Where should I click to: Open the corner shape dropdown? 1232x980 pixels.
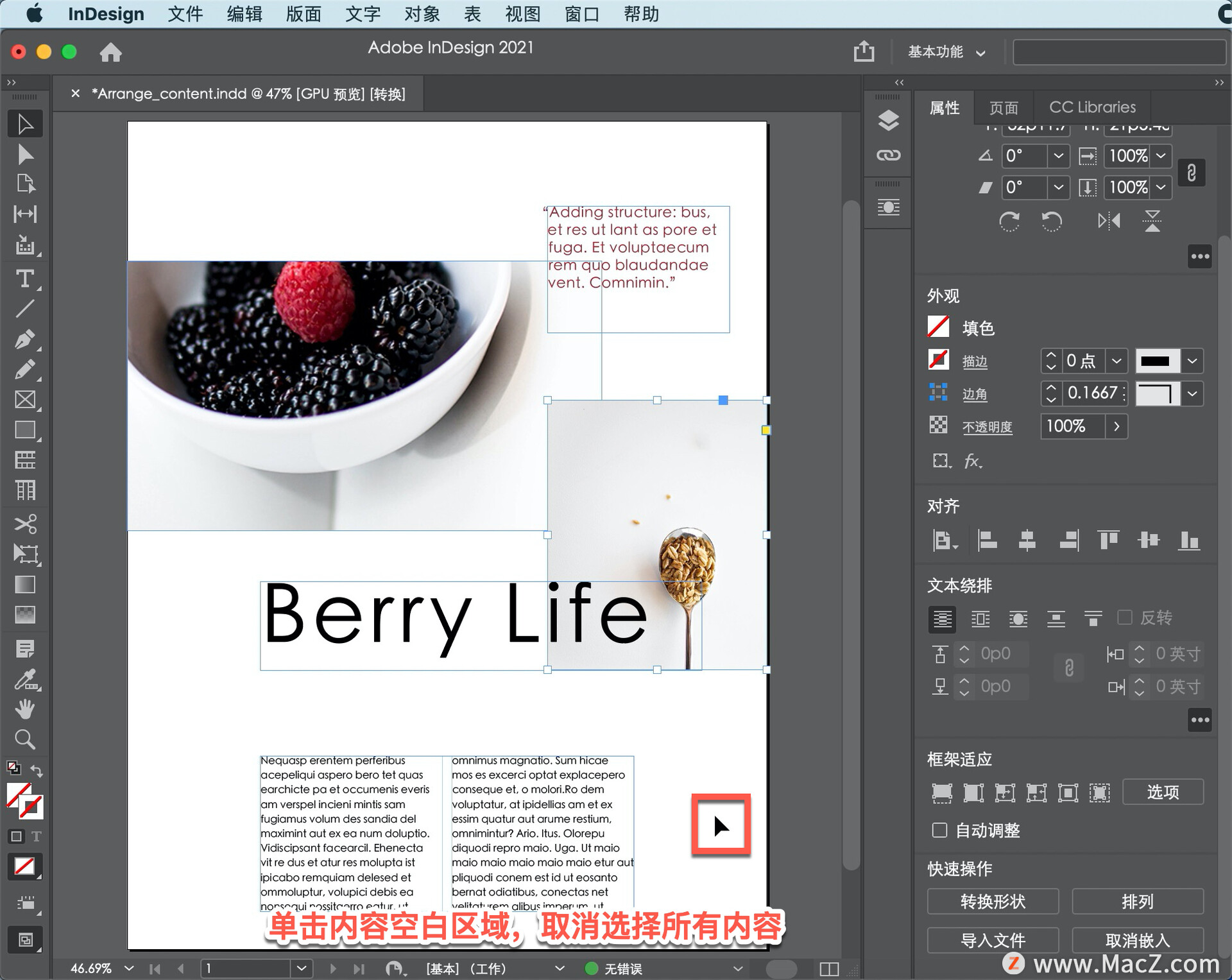pos(1192,393)
